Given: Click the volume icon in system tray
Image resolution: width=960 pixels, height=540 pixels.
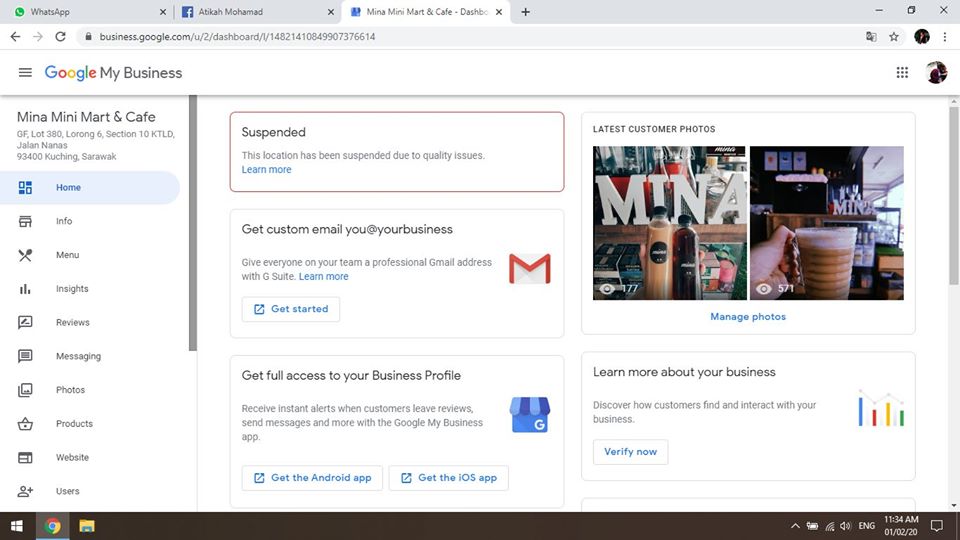Looking at the screenshot, I should pyautogui.click(x=846, y=526).
